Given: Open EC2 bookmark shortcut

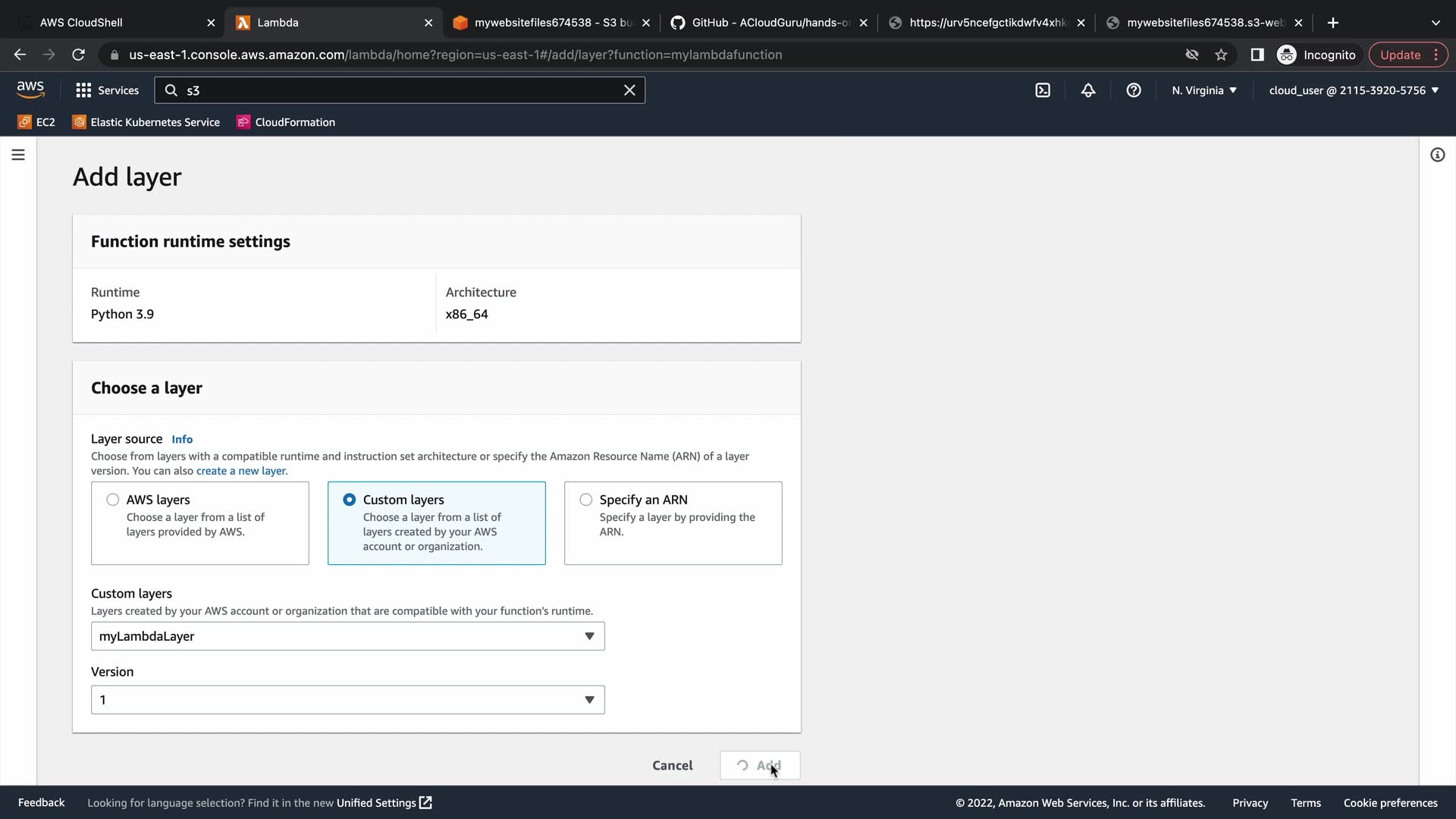Looking at the screenshot, I should (x=36, y=122).
